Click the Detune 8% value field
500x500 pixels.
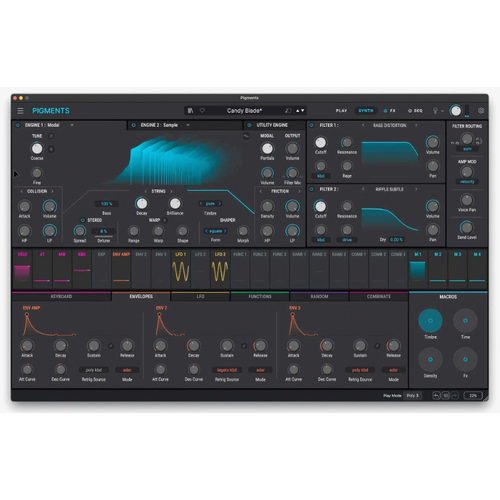click(x=104, y=231)
